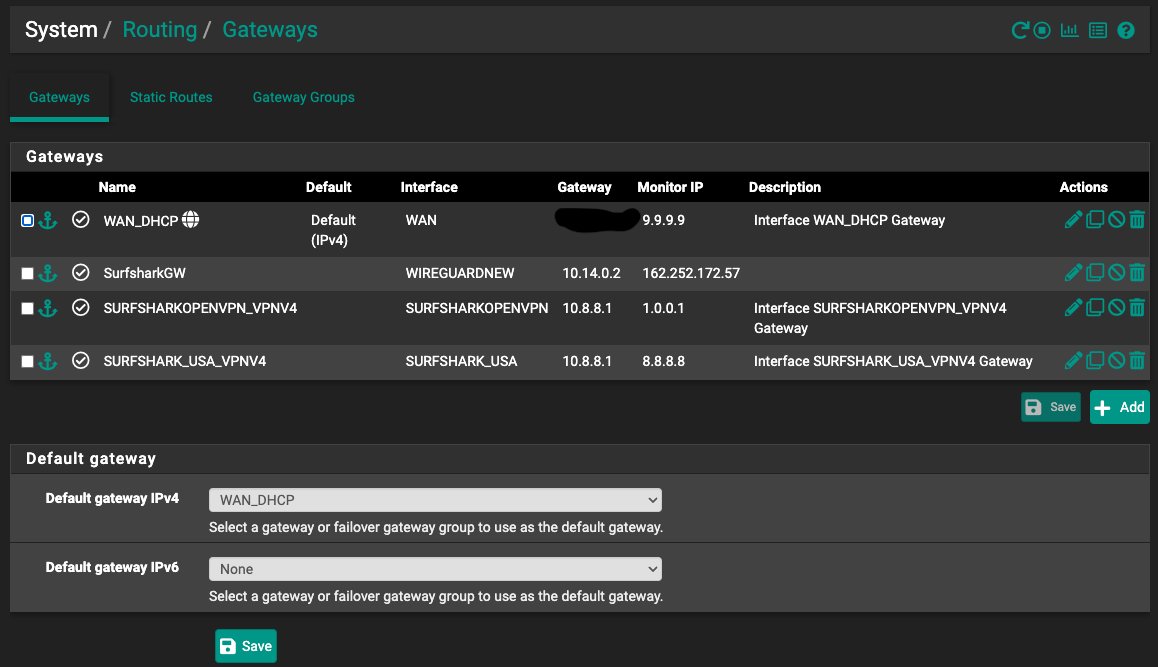Image resolution: width=1158 pixels, height=667 pixels.
Task: Click the 'Default (IPv4)' cell
Action: point(333,230)
